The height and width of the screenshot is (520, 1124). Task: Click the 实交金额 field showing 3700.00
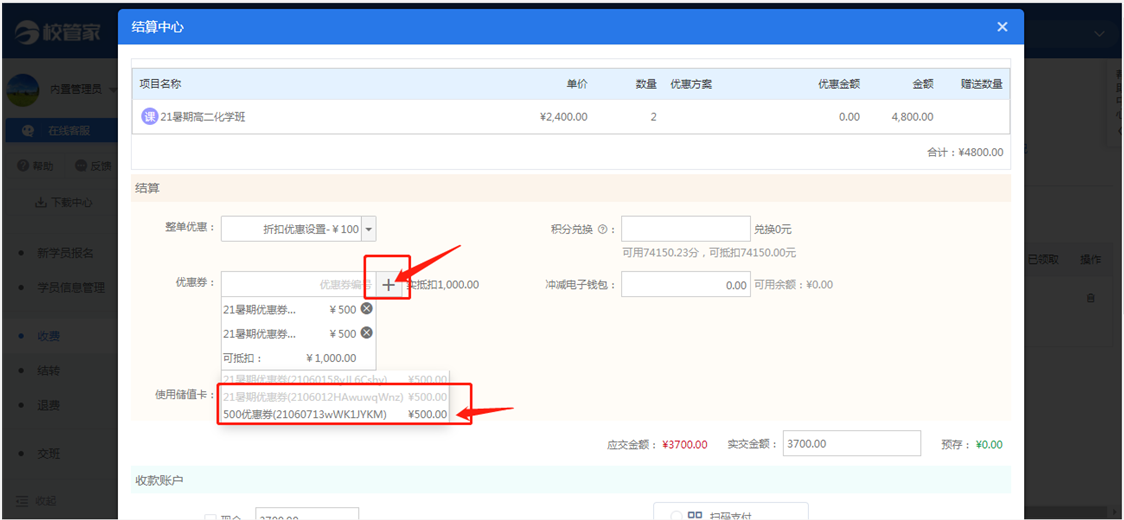coord(852,444)
